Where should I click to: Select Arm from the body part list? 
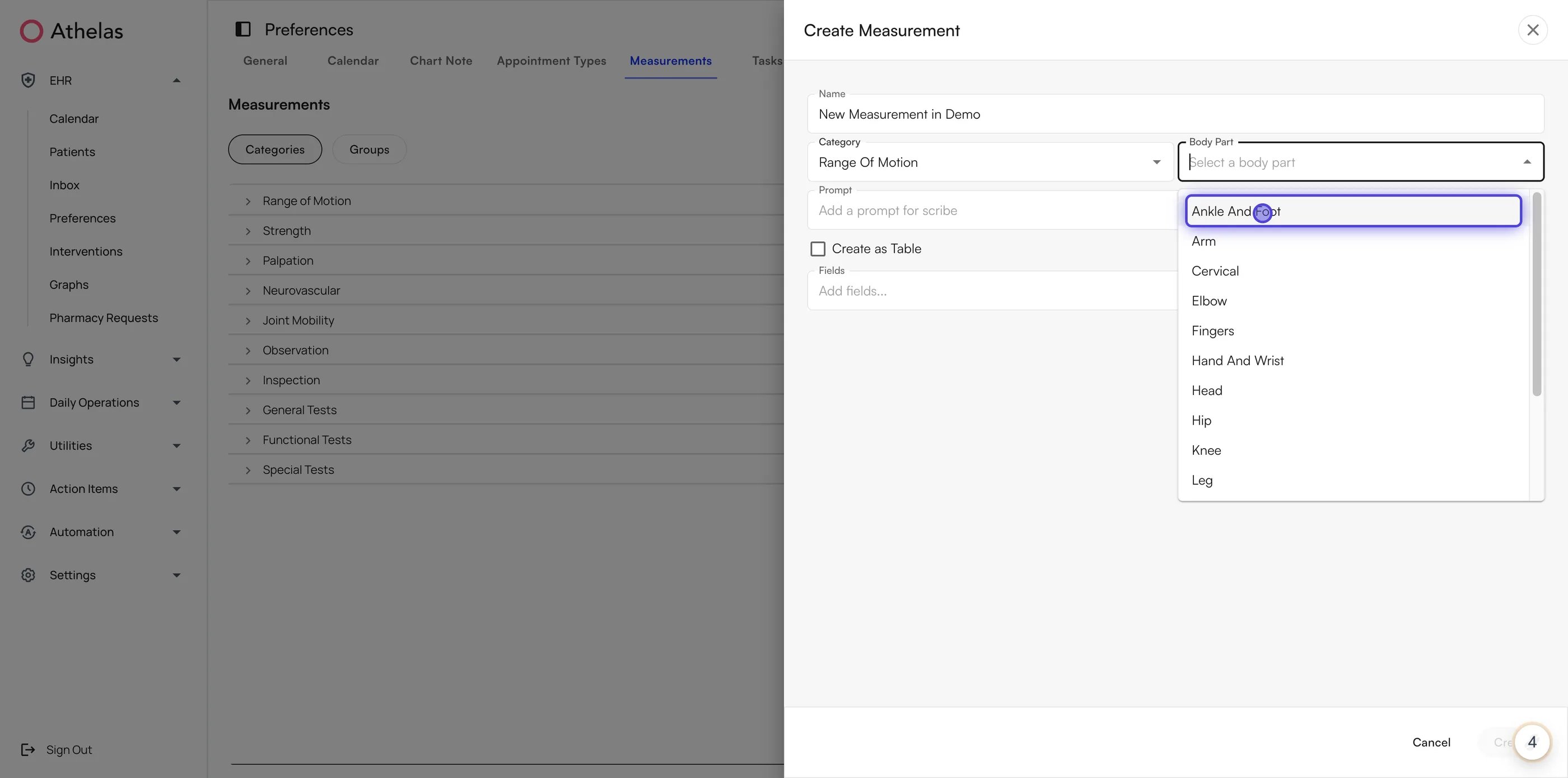(x=1353, y=241)
